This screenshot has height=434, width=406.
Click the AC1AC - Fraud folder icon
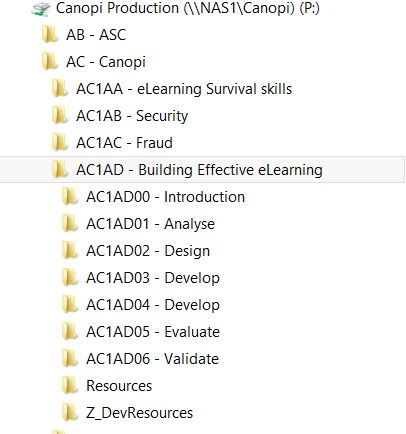pos(60,143)
